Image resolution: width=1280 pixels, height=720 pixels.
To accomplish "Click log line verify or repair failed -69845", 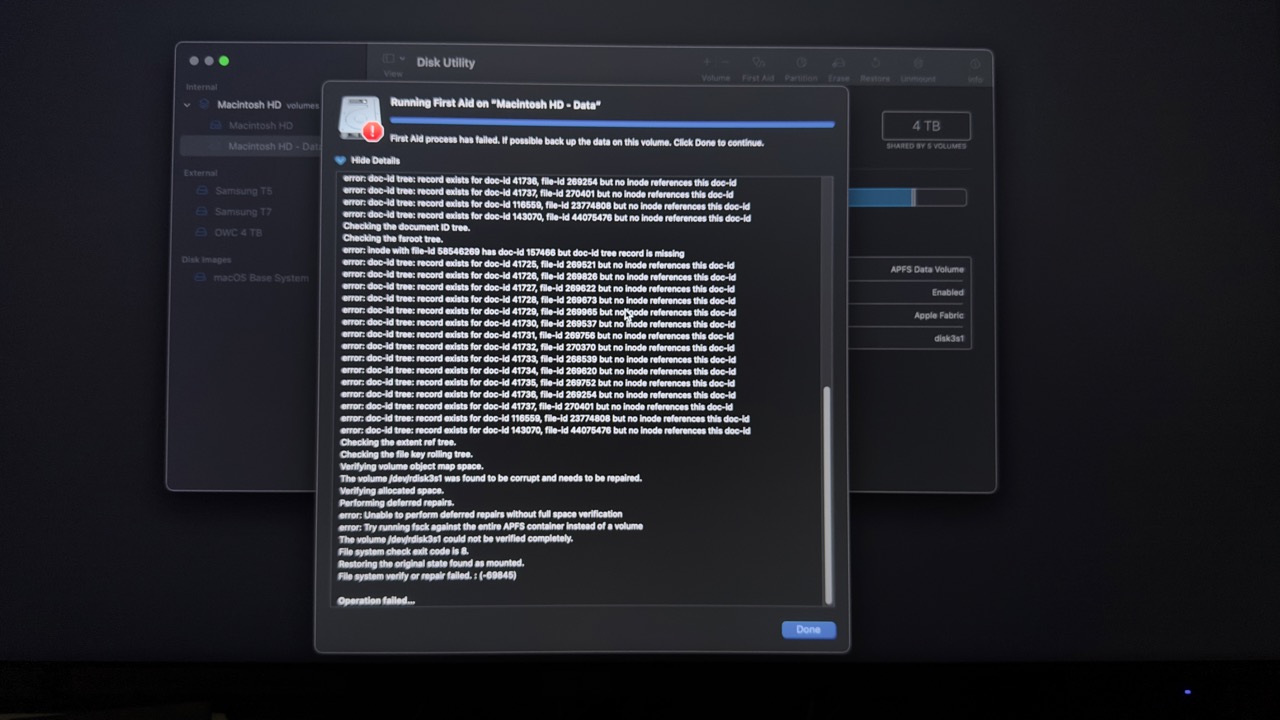I will pos(427,576).
